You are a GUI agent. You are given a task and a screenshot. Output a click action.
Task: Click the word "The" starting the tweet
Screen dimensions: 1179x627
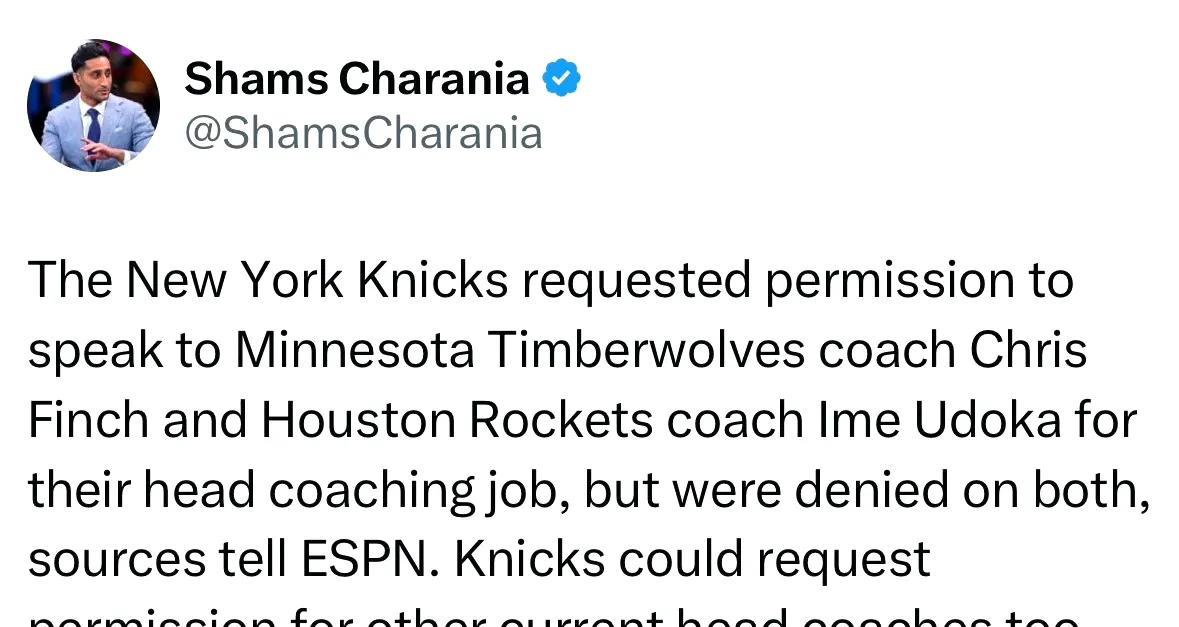point(67,282)
